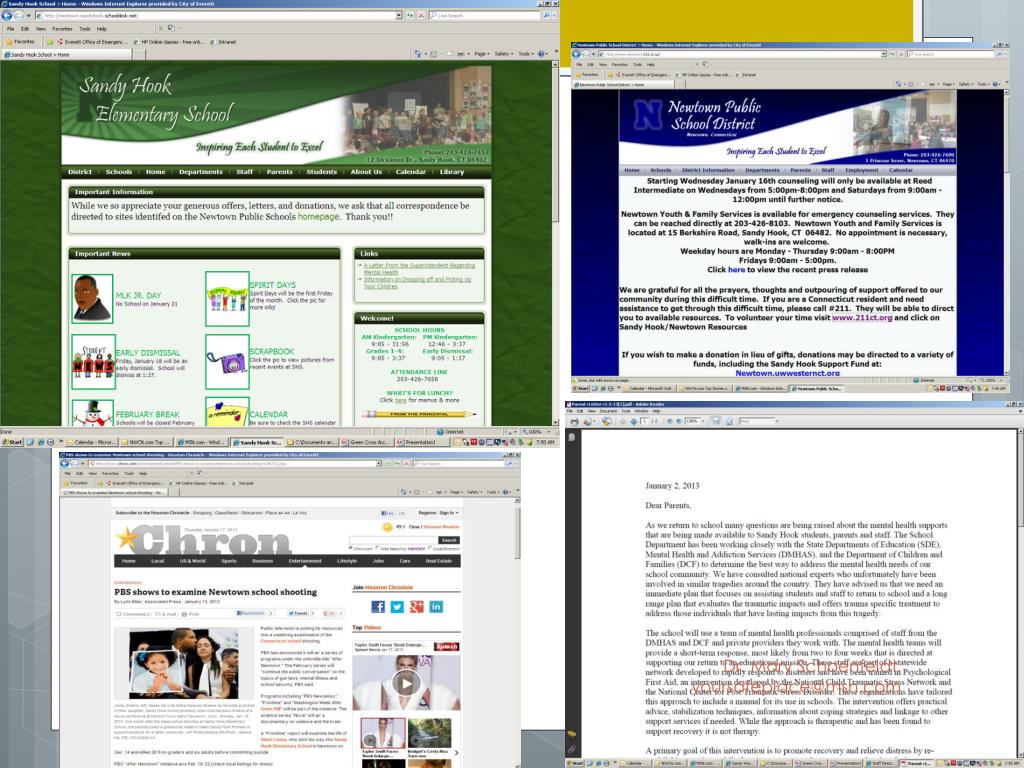Click the Scrapbook camera icon

coord(227,362)
